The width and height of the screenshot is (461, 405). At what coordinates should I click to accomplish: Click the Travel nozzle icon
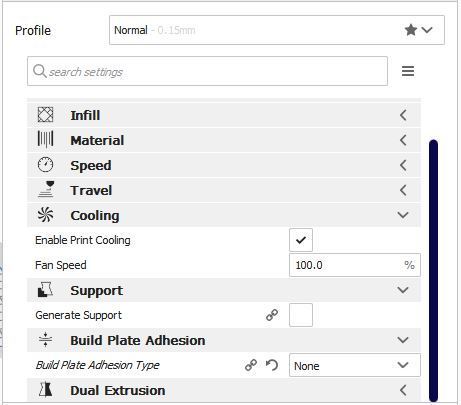46,189
